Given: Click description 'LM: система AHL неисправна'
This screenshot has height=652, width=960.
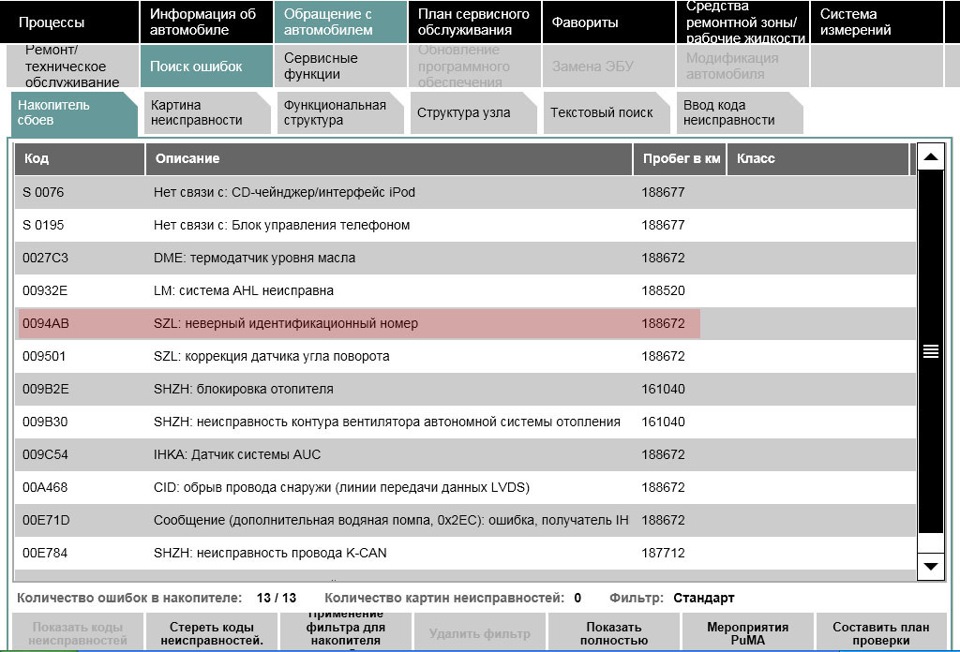Looking at the screenshot, I should click(x=244, y=291).
